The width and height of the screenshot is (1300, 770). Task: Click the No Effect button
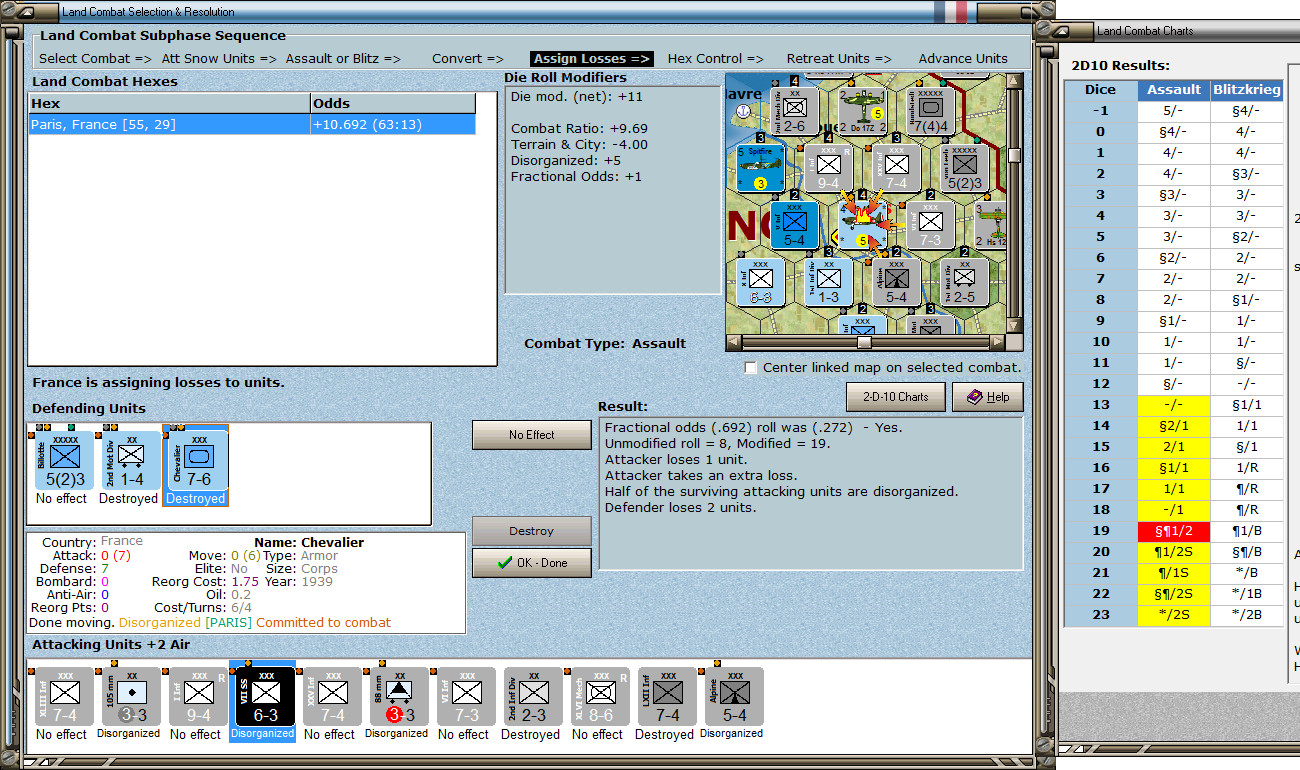(x=531, y=435)
